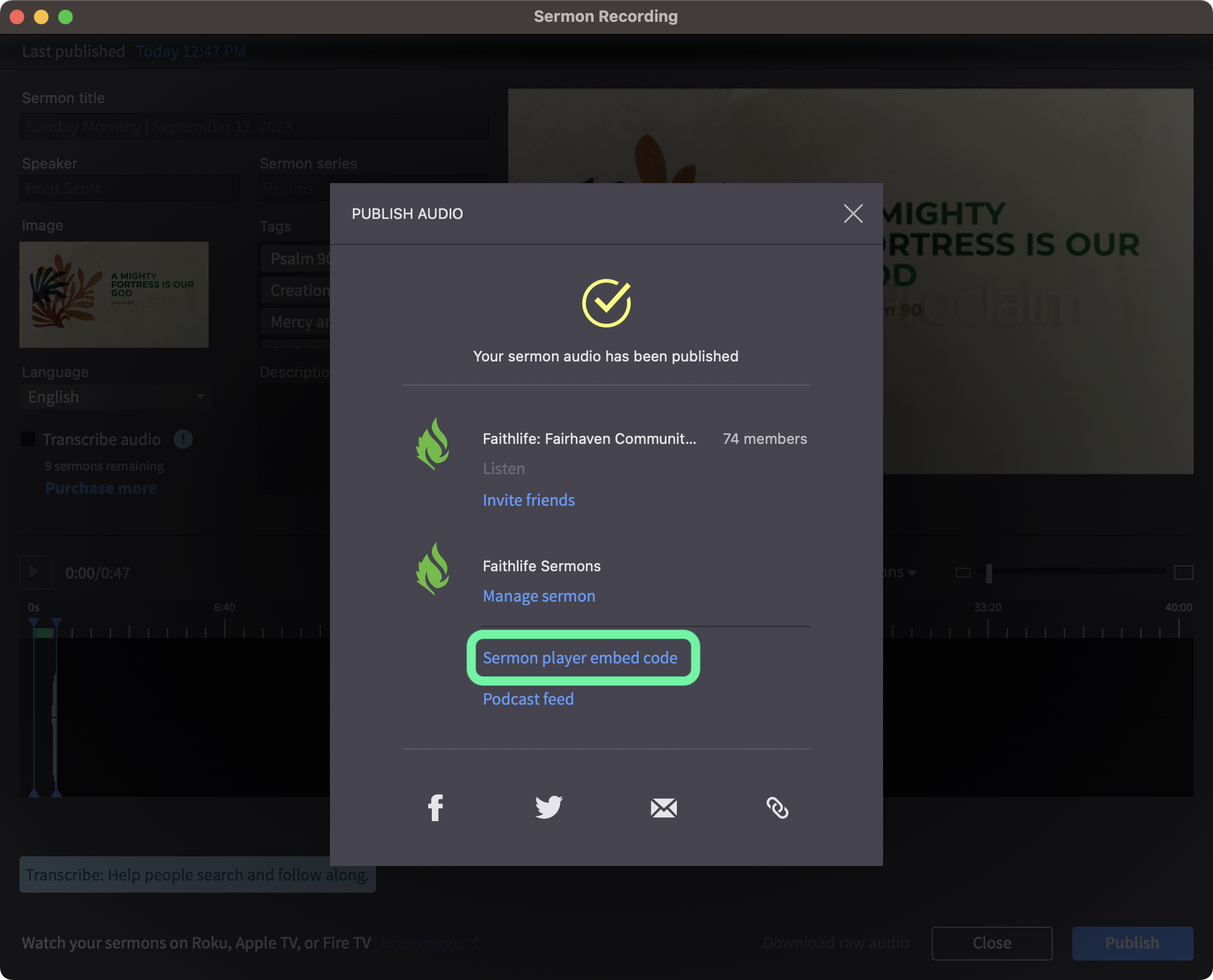Click Invite friends link
This screenshot has width=1213, height=980.
point(529,500)
